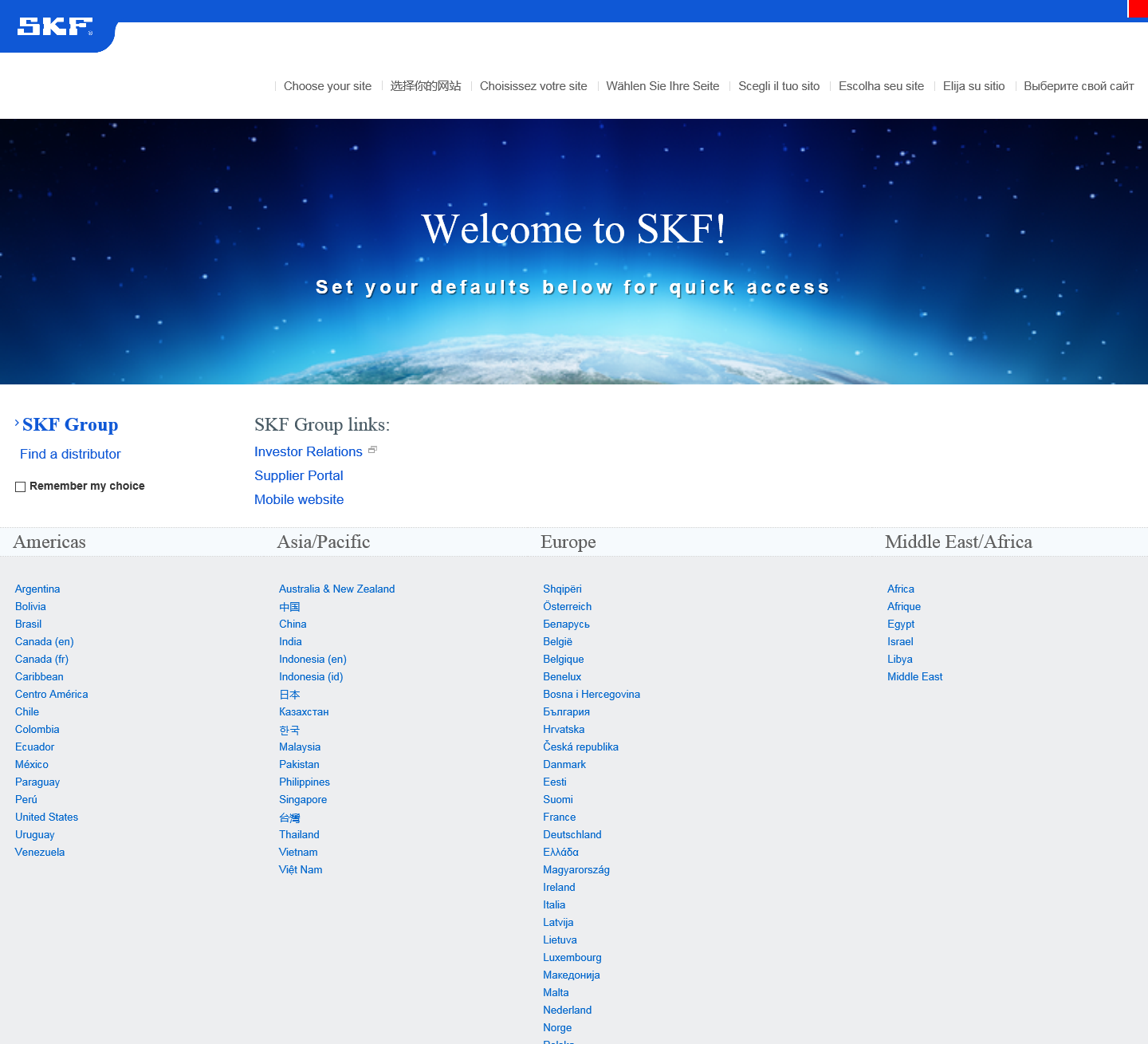The image size is (1148, 1044).
Task: Open Find a distributor
Action: point(70,454)
